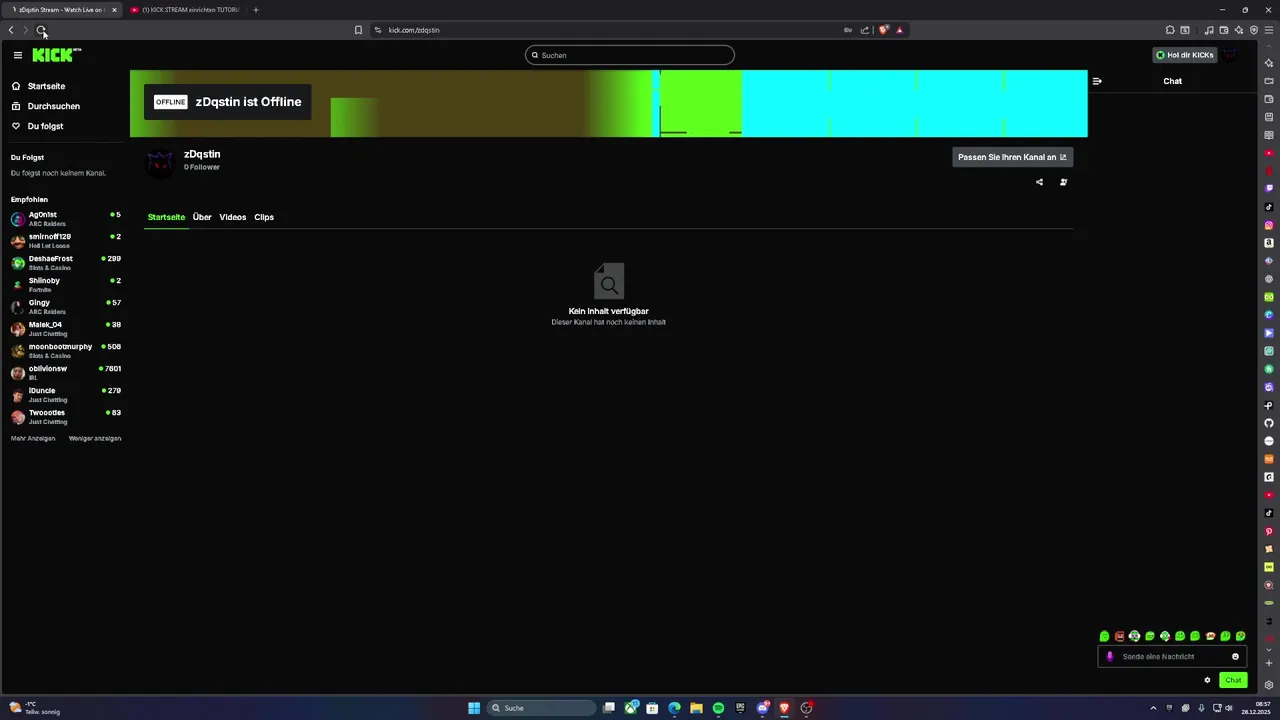Screen dimensions: 1280x720
Task: Open File Explorer from the taskbar
Action: [x=696, y=708]
